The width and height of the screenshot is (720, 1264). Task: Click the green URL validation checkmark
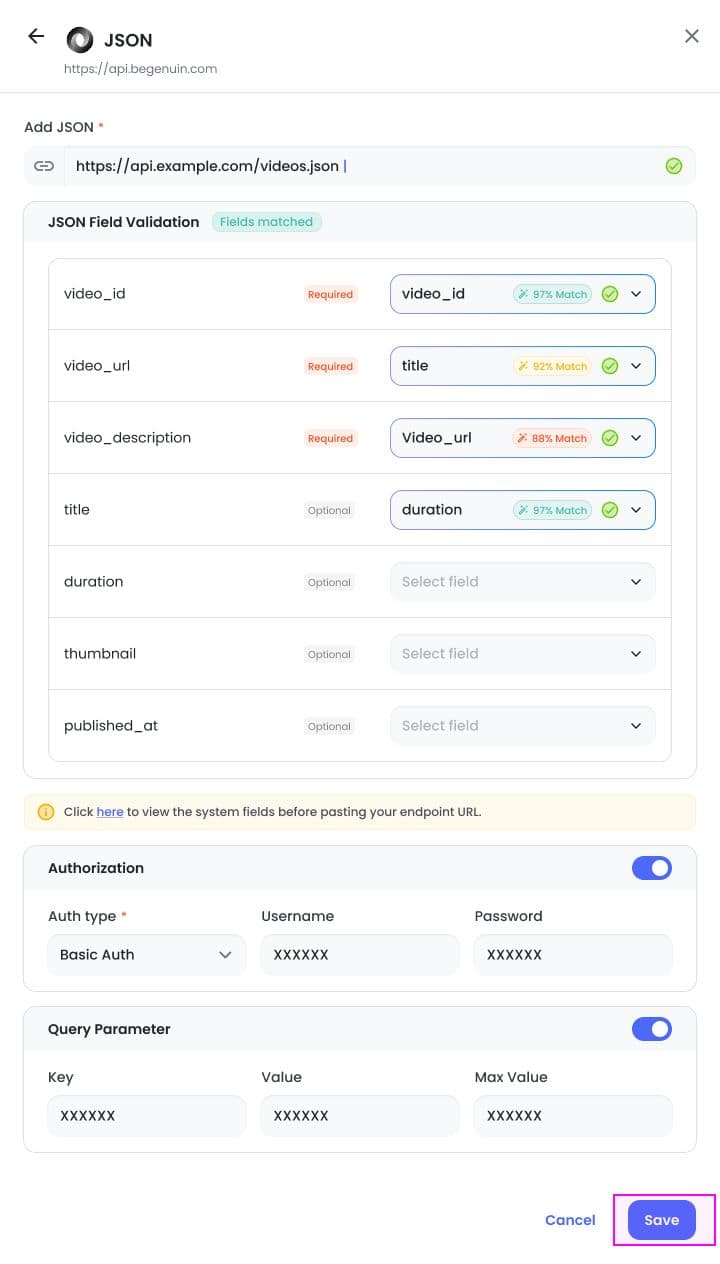pos(674,166)
